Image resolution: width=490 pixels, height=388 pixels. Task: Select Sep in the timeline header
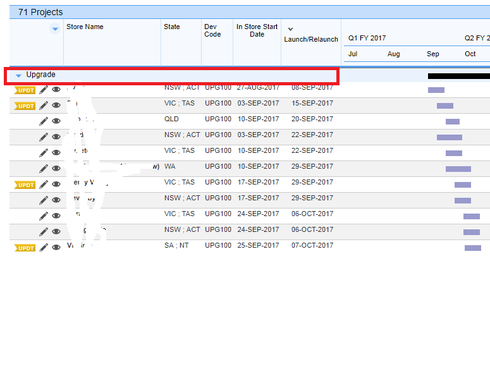pos(433,54)
